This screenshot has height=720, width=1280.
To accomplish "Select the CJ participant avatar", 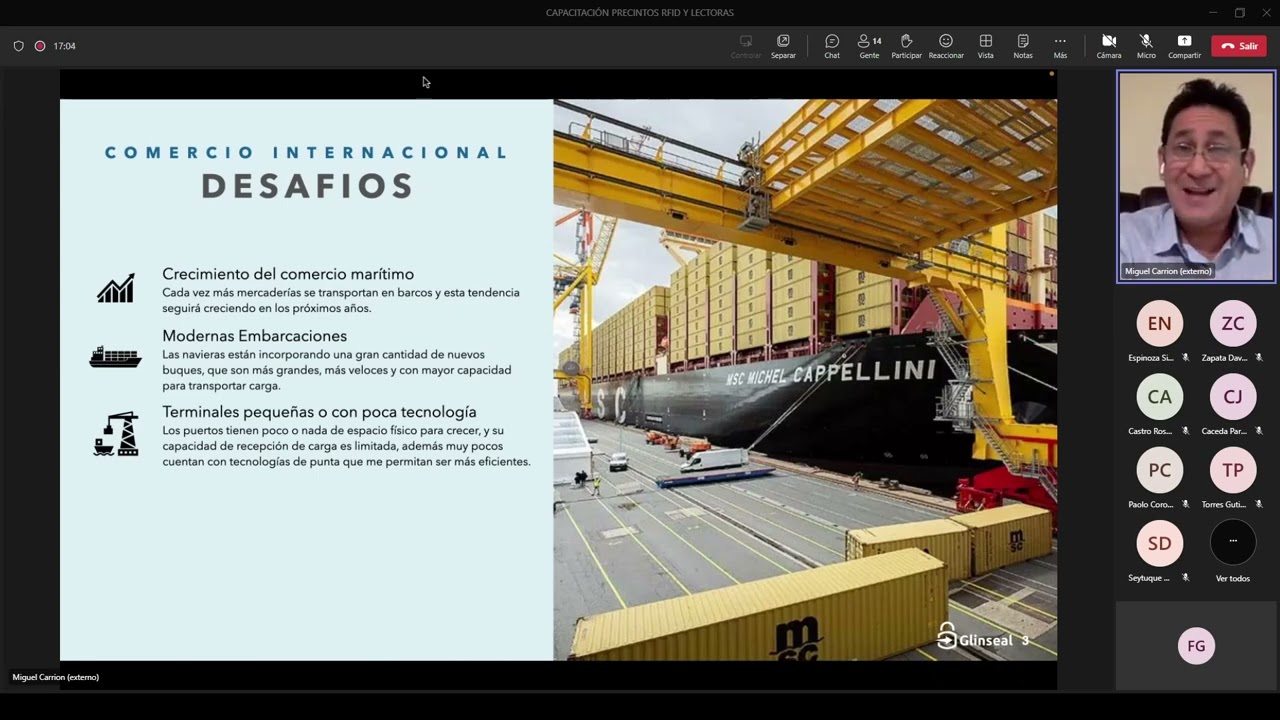I will tap(1233, 397).
